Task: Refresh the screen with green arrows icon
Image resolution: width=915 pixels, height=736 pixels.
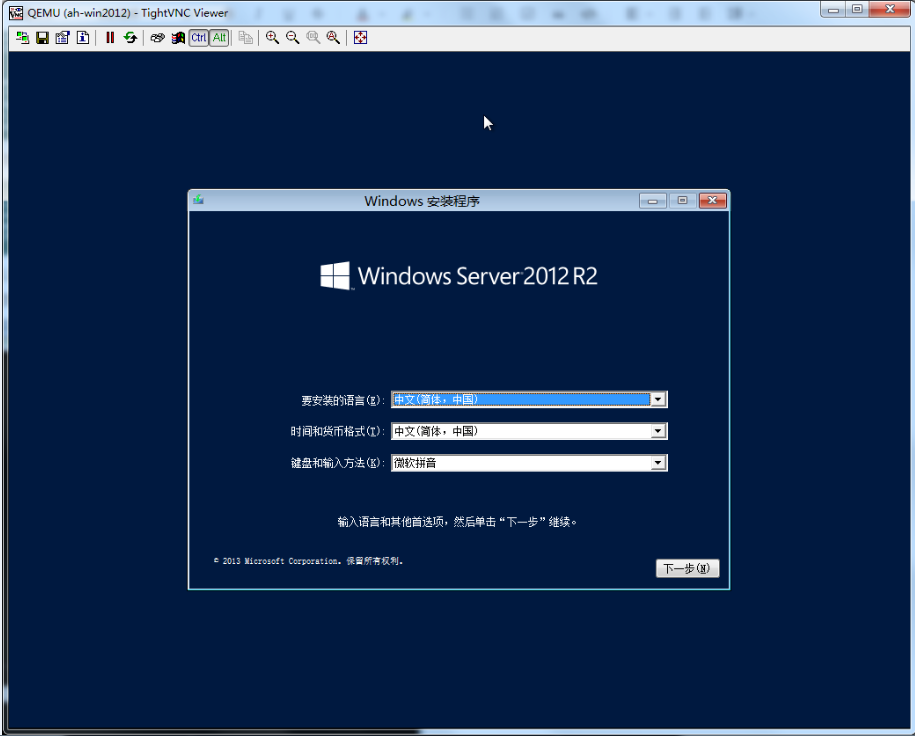Action: click(x=130, y=38)
